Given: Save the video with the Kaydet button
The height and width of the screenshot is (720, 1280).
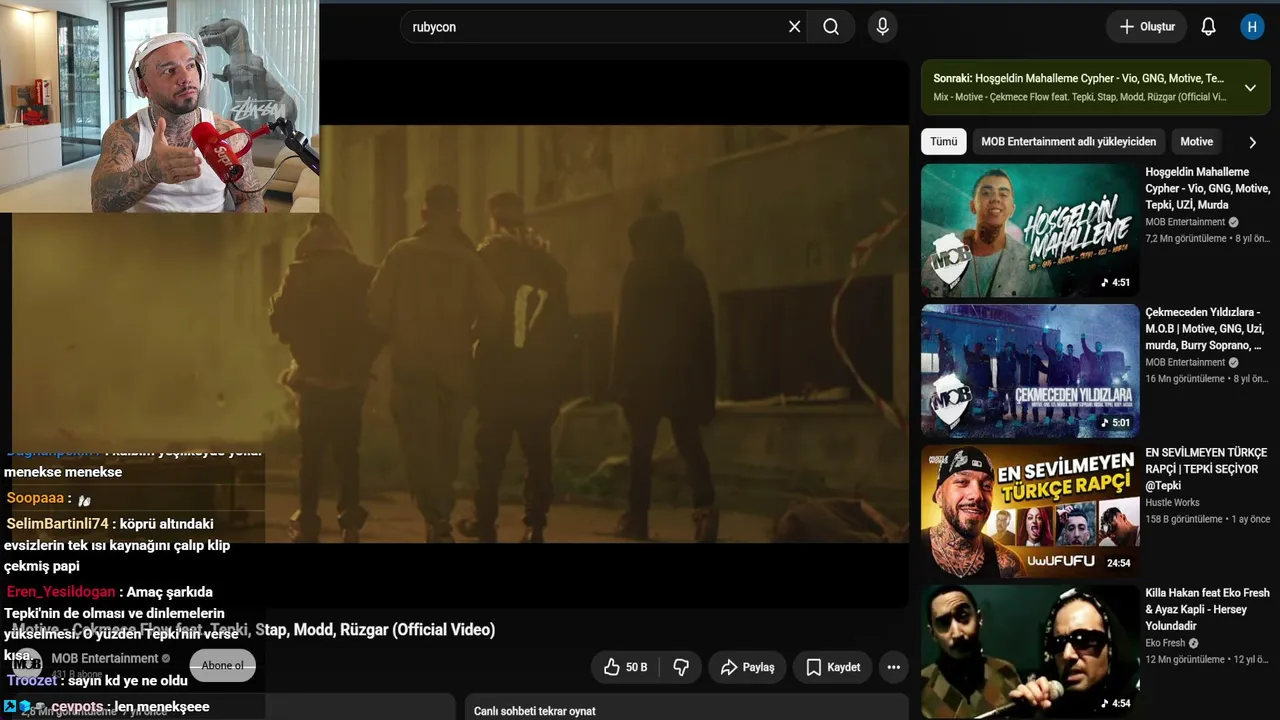Looking at the screenshot, I should click(x=833, y=667).
